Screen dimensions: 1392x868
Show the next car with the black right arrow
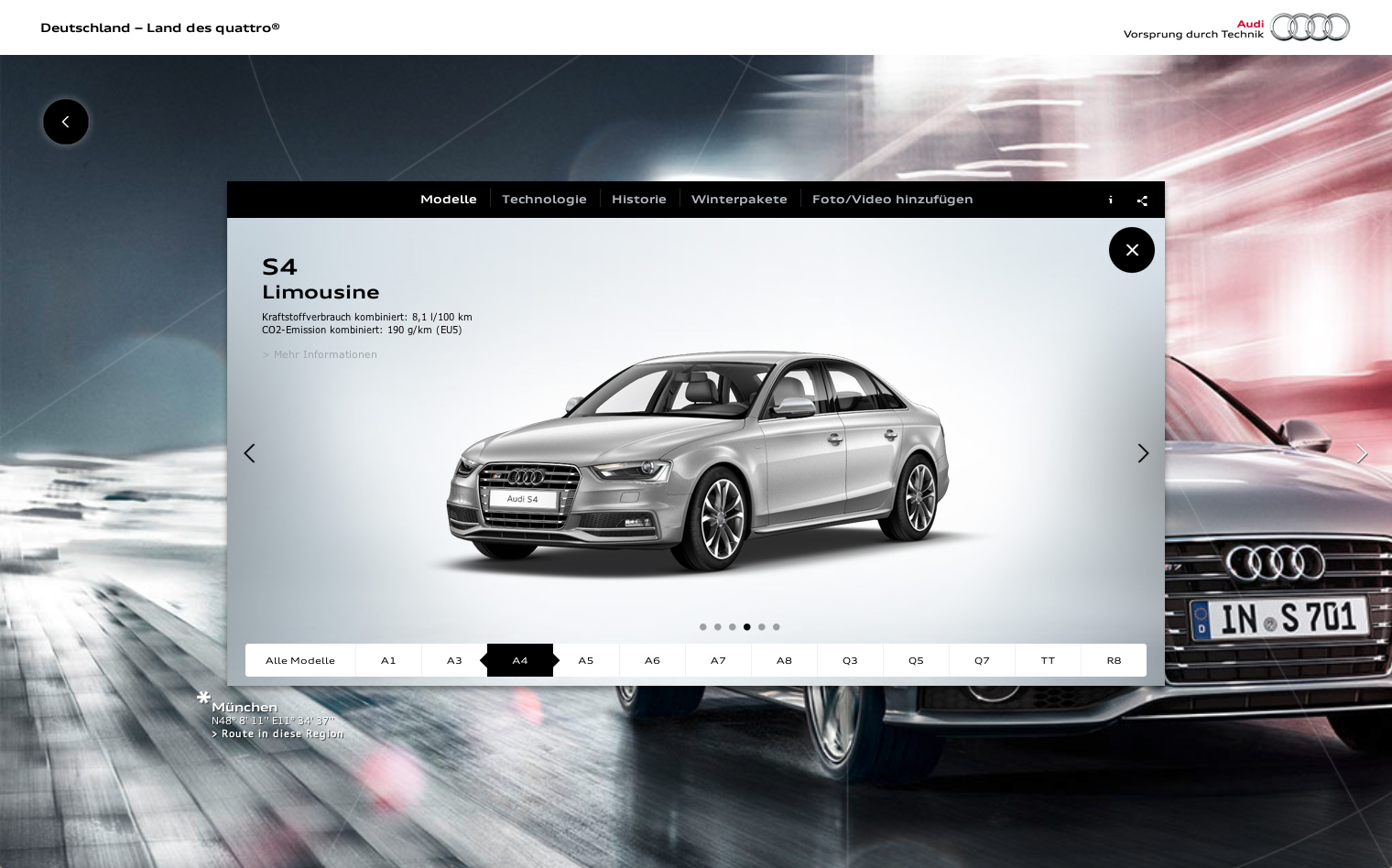pos(1143,453)
